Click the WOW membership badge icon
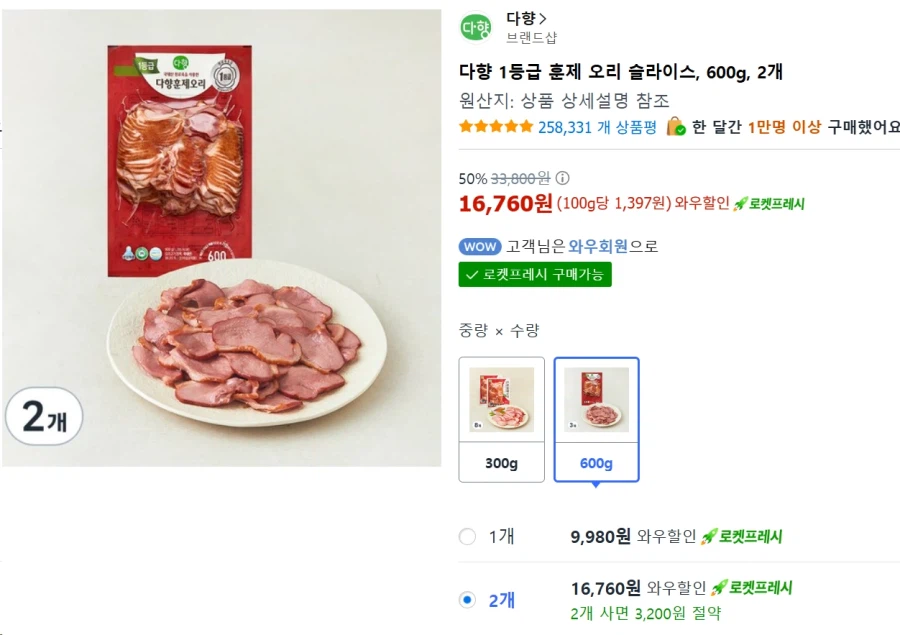 [x=480, y=246]
